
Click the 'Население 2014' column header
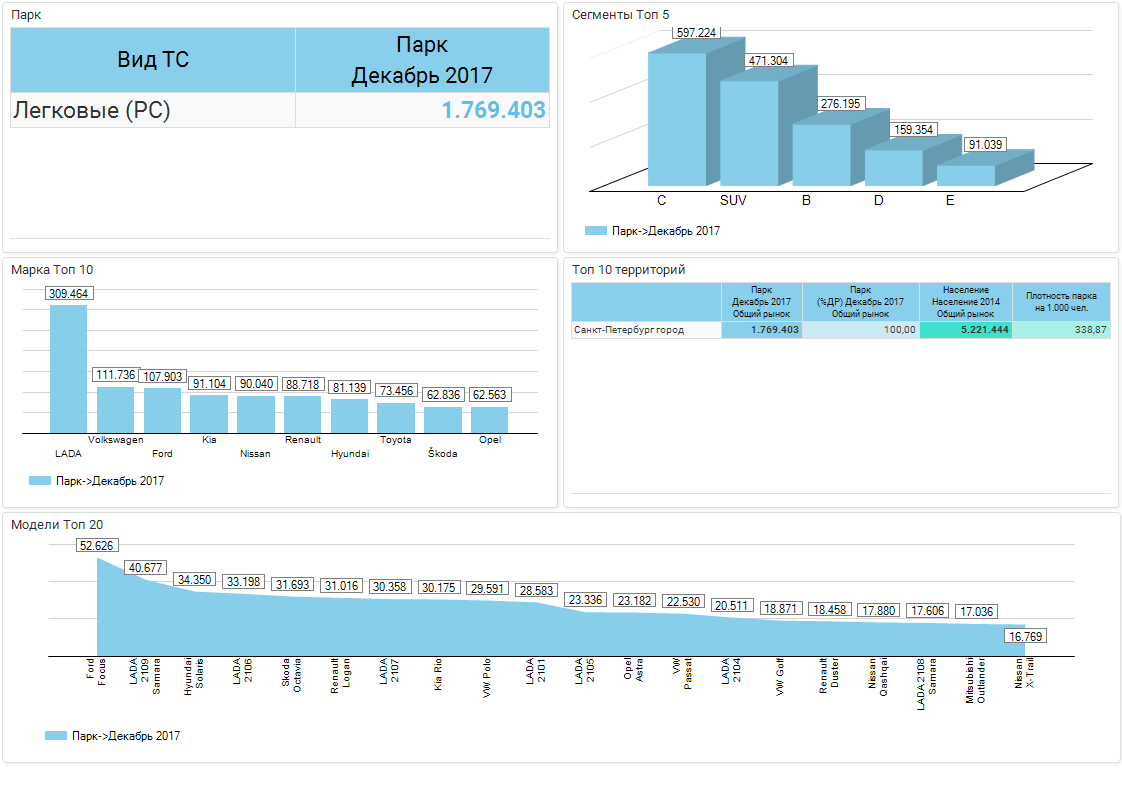(x=965, y=302)
